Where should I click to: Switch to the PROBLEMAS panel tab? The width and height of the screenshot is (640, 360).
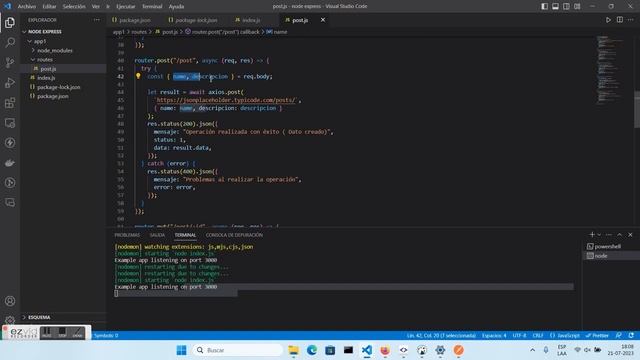(127, 235)
